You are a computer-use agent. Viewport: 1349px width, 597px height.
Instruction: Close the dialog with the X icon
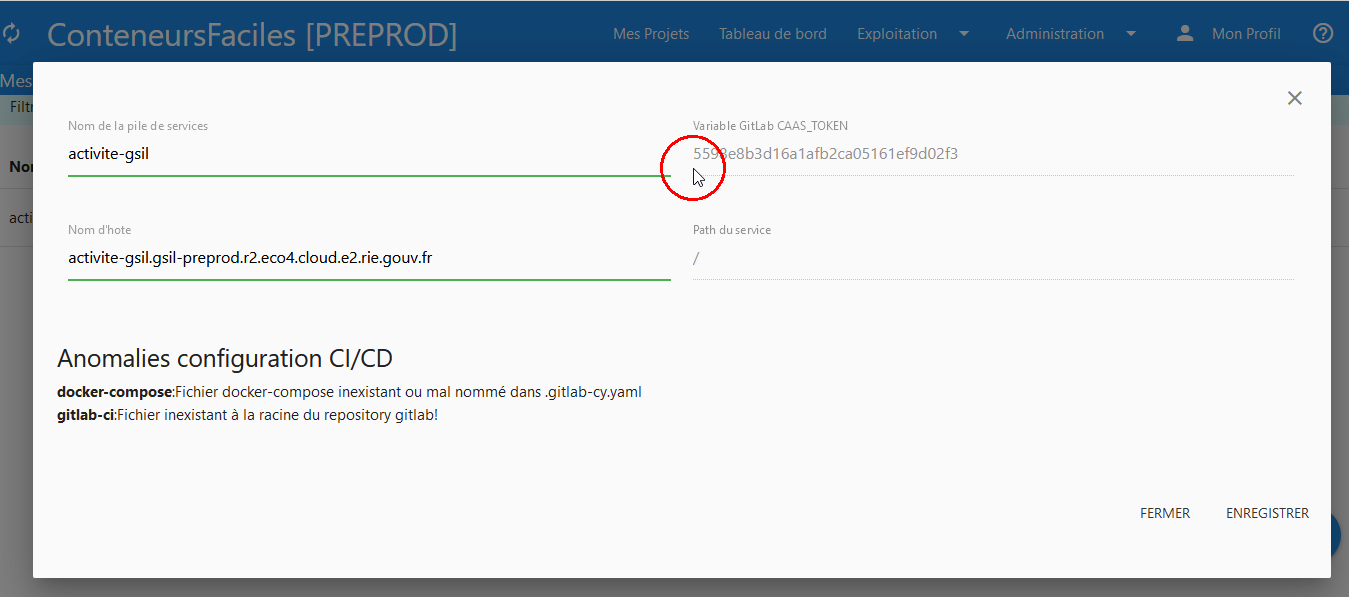point(1295,98)
